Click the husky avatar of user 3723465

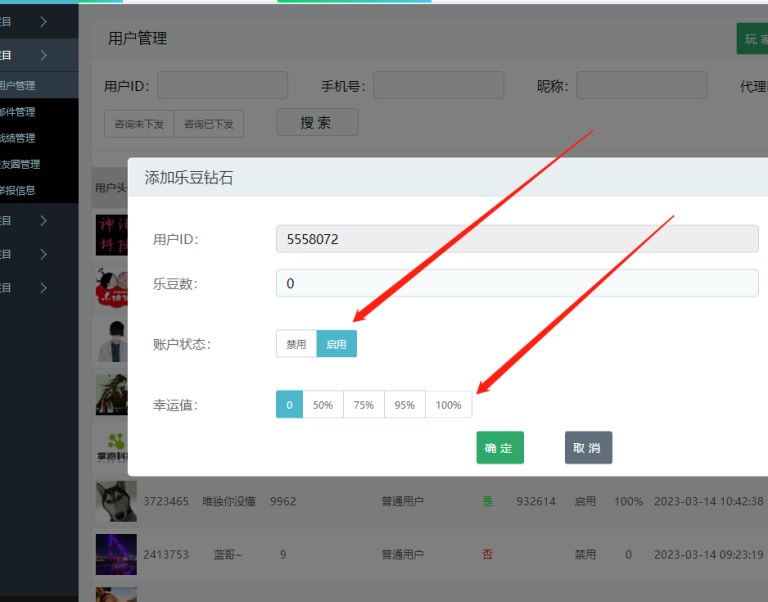[116, 501]
